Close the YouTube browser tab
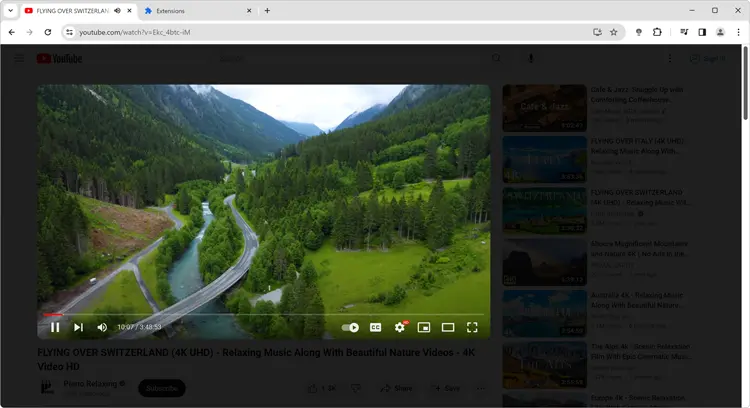This screenshot has height=408, width=750. (129, 11)
